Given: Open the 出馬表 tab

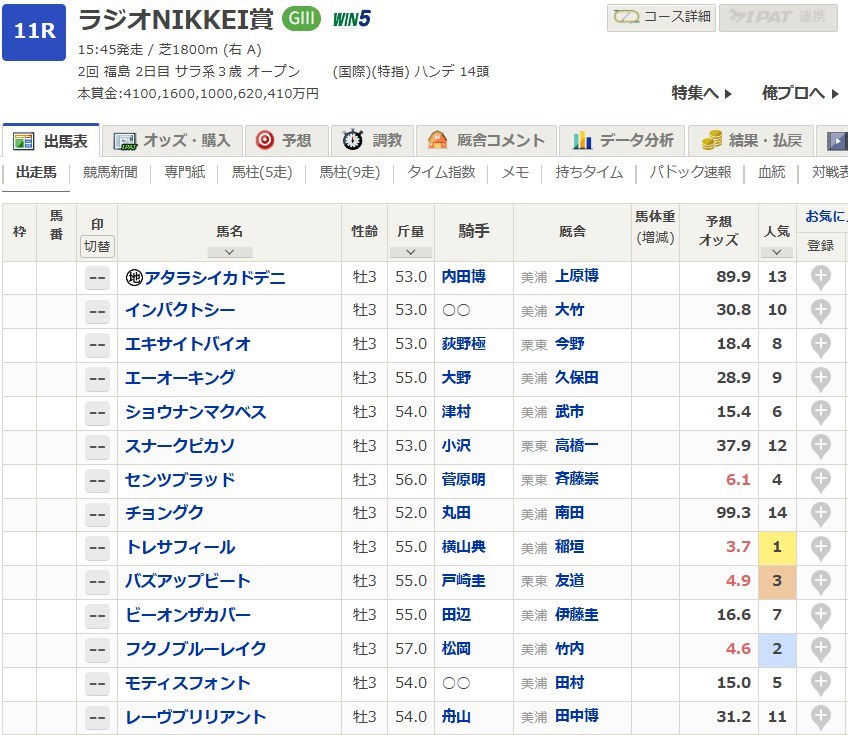Looking at the screenshot, I should (51, 141).
